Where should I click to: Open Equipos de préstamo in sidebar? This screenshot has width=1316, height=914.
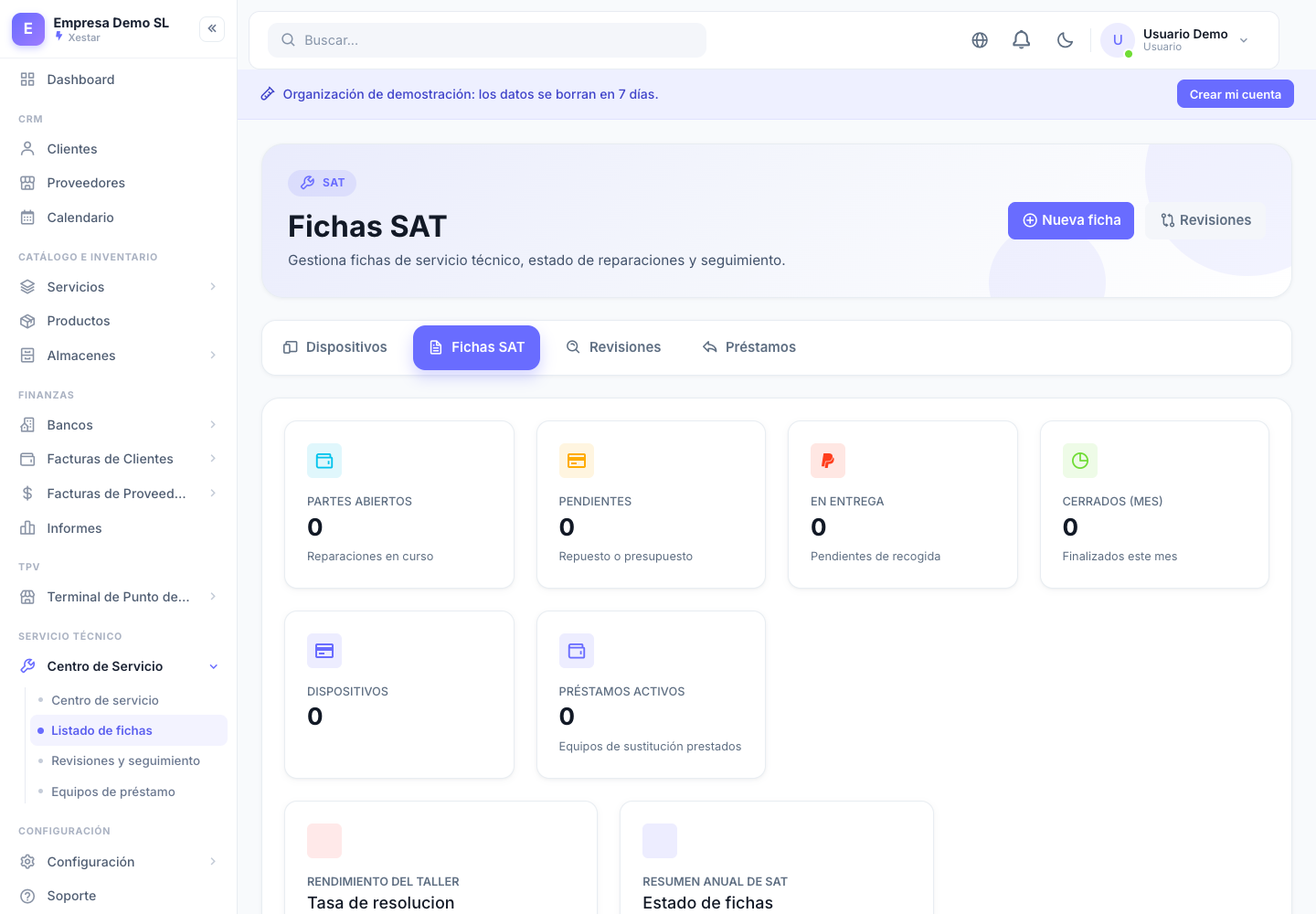coord(113,792)
